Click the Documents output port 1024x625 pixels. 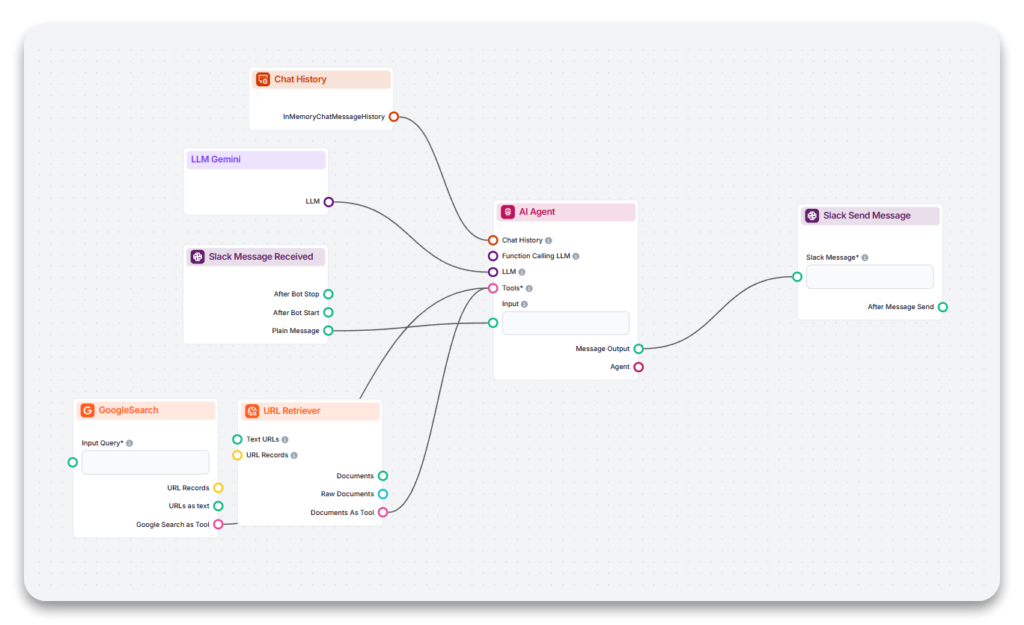(383, 476)
